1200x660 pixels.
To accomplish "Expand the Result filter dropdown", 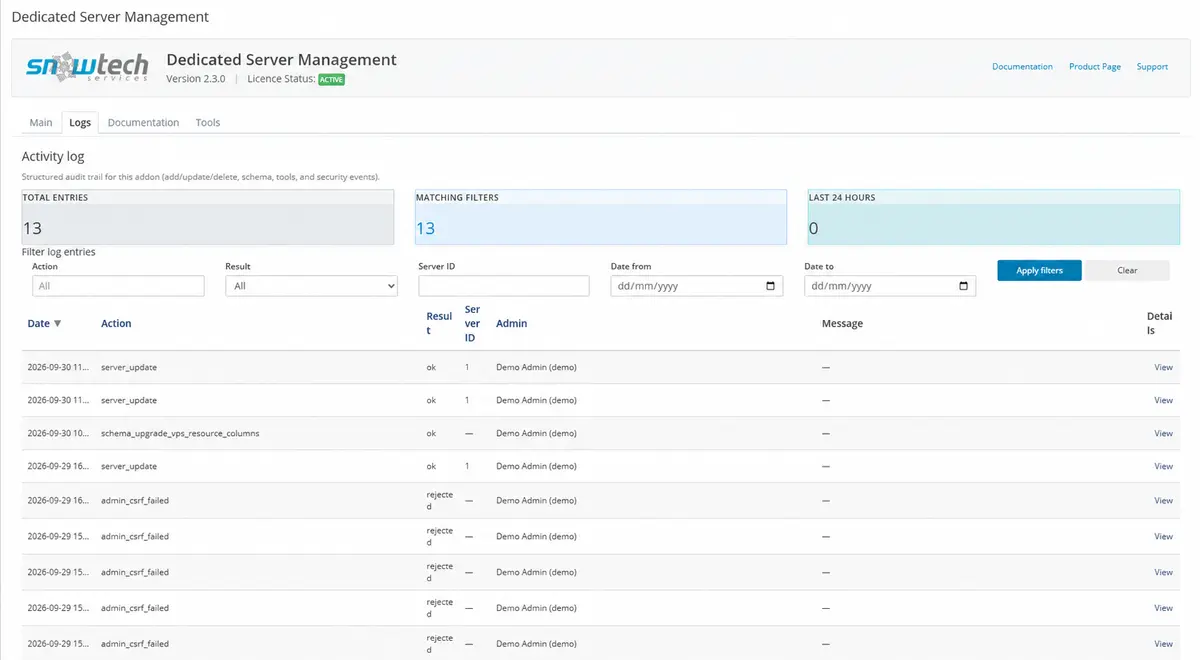I will point(311,286).
